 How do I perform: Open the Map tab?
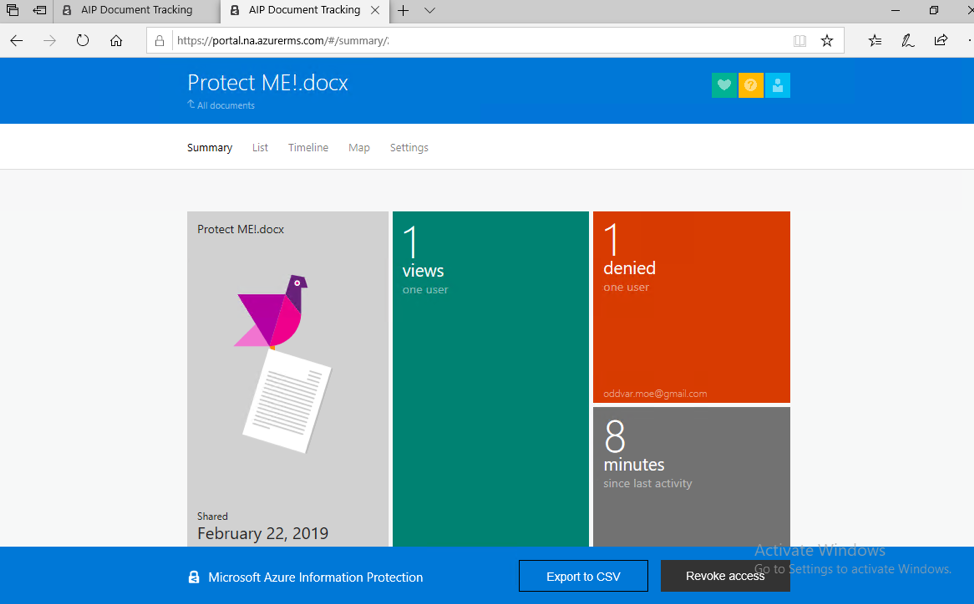[359, 147]
